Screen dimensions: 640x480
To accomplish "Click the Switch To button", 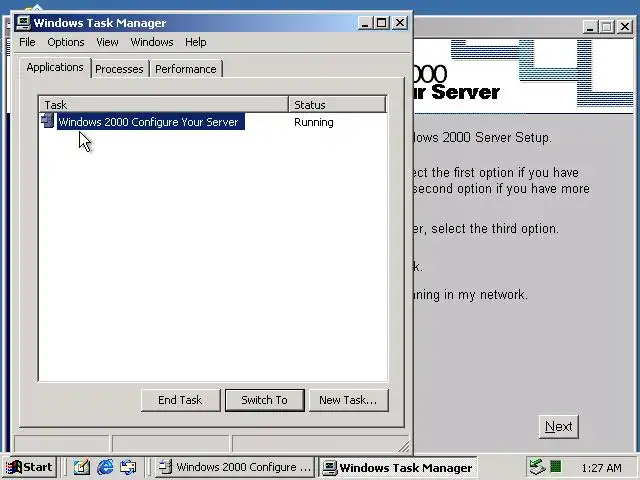I will click(x=264, y=400).
